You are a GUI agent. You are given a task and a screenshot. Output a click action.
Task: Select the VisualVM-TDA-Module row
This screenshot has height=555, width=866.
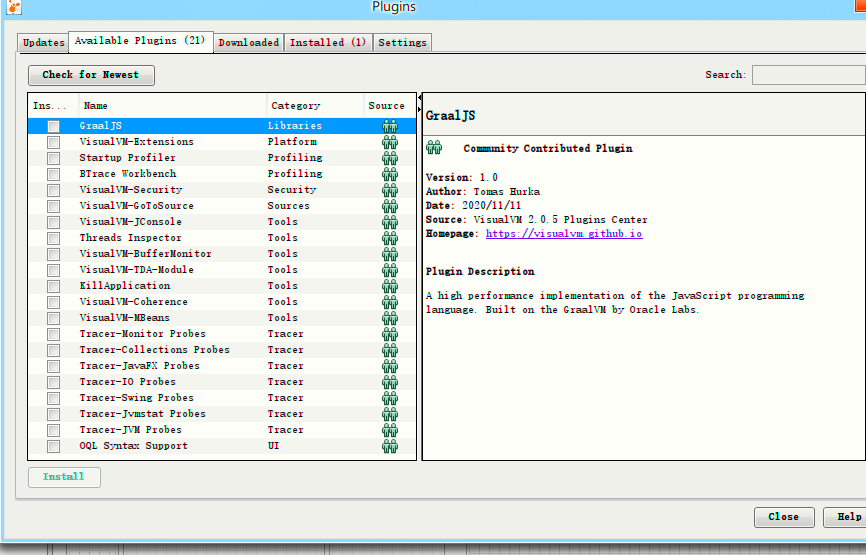[222, 270]
